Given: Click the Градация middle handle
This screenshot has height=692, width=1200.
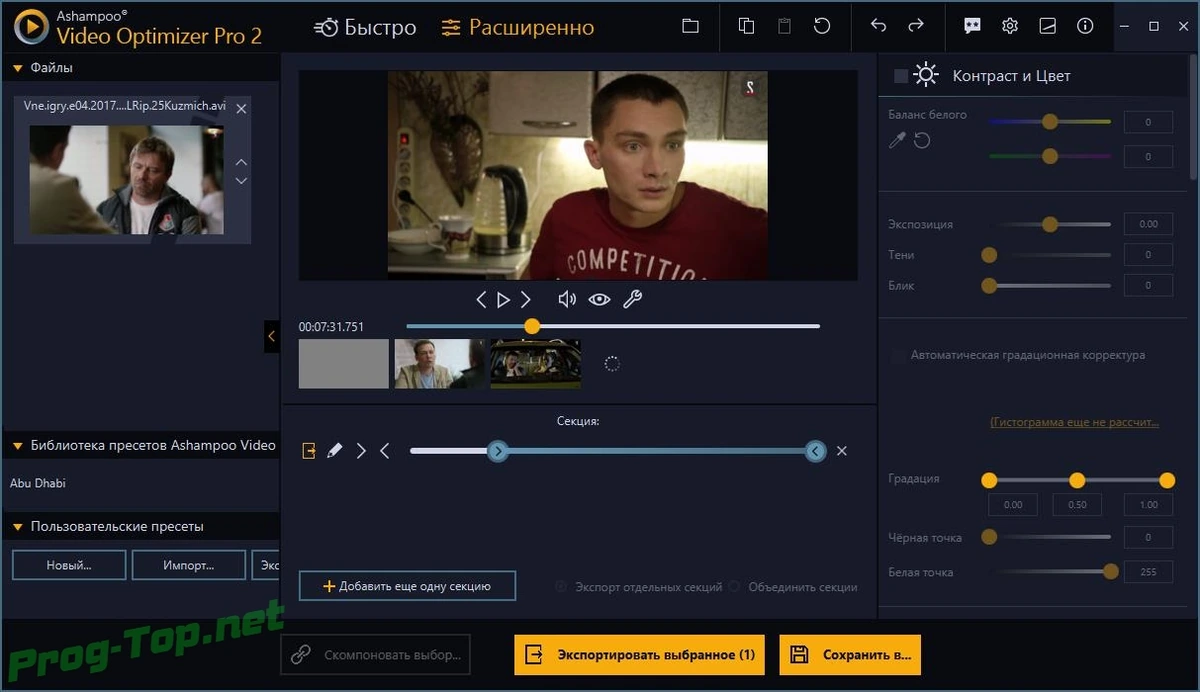Looking at the screenshot, I should [1077, 480].
